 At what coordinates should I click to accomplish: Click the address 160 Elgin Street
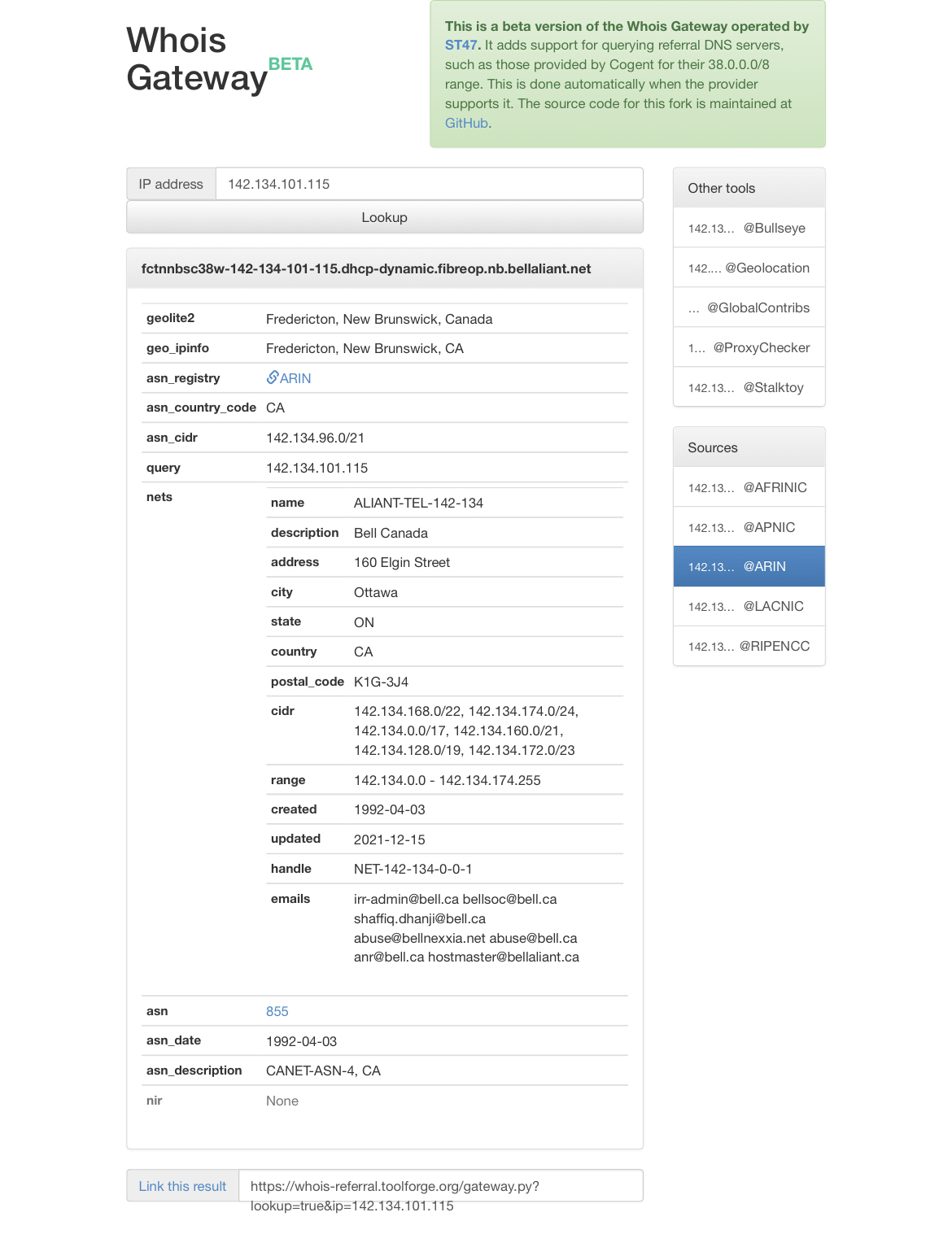[x=402, y=562]
